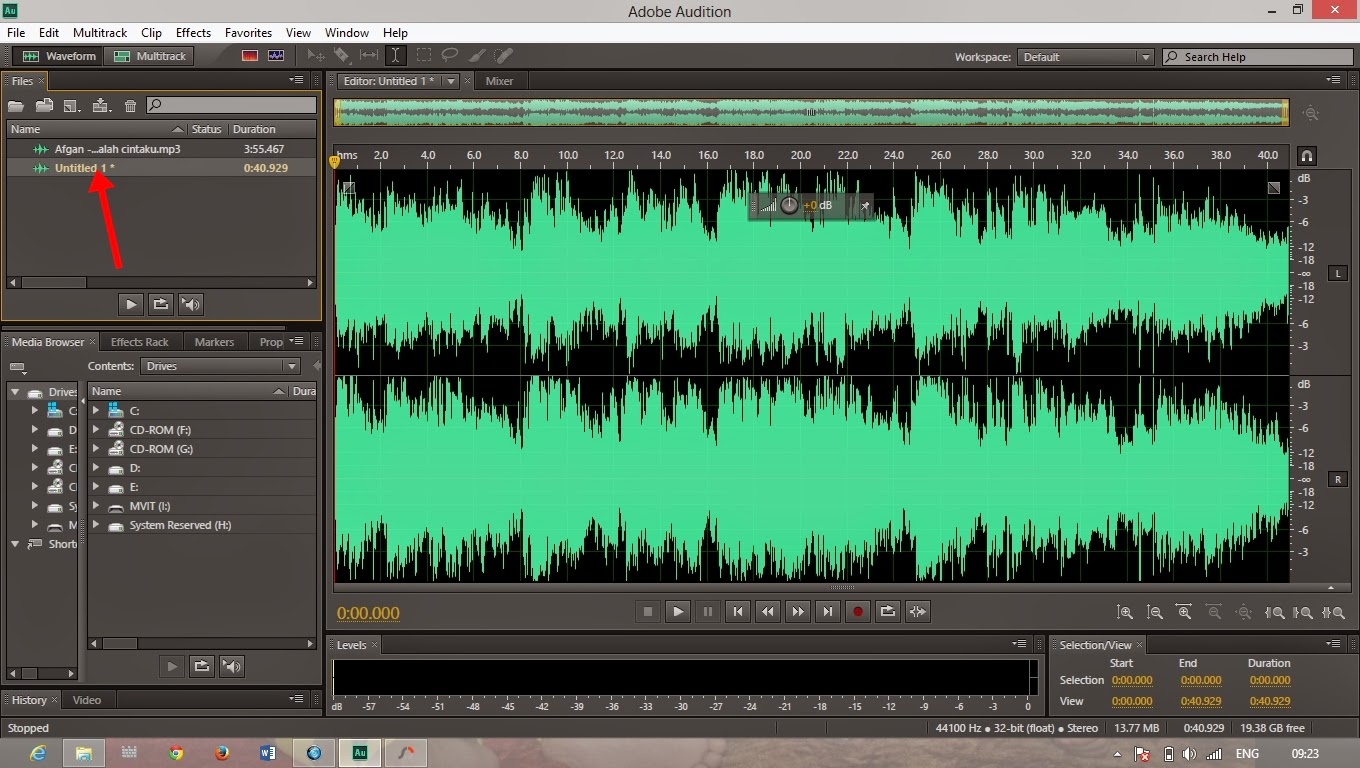Click the Play button in the Files panel
Screen dimensions: 1360x768
click(x=131, y=304)
